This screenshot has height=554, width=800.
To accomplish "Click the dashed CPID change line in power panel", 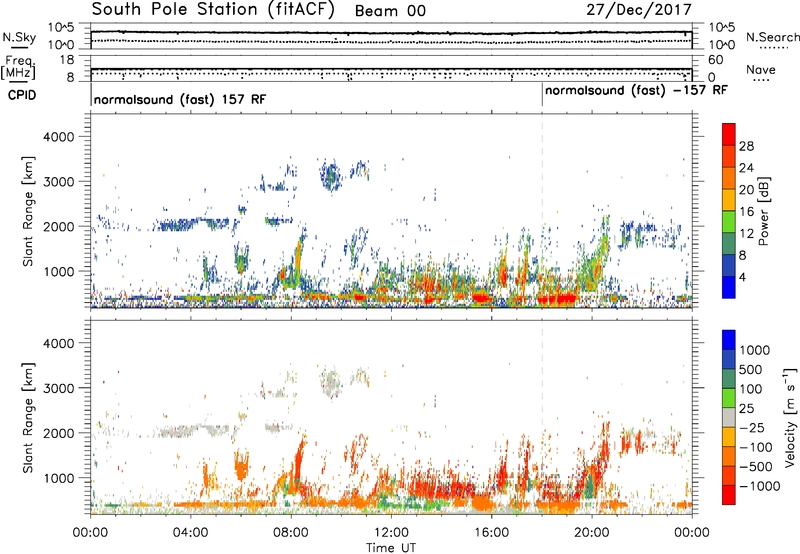I will tap(542, 211).
